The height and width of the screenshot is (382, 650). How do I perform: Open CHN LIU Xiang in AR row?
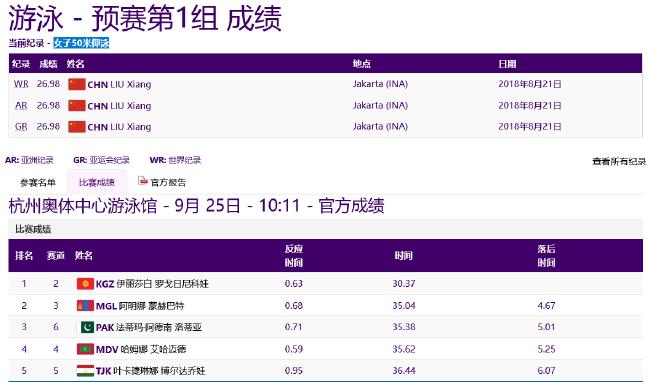119,106
